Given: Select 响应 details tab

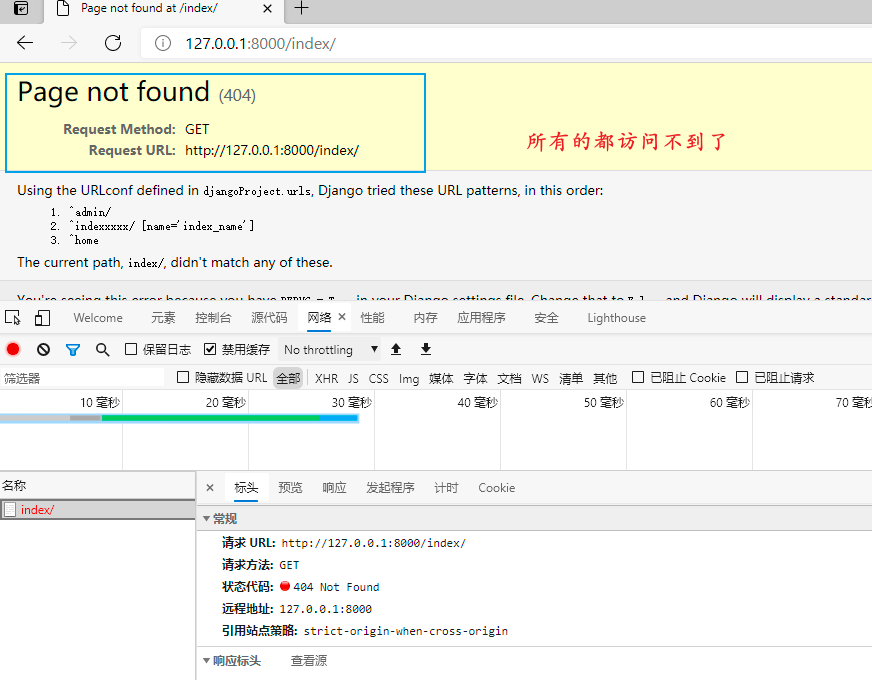Looking at the screenshot, I should click(x=334, y=488).
